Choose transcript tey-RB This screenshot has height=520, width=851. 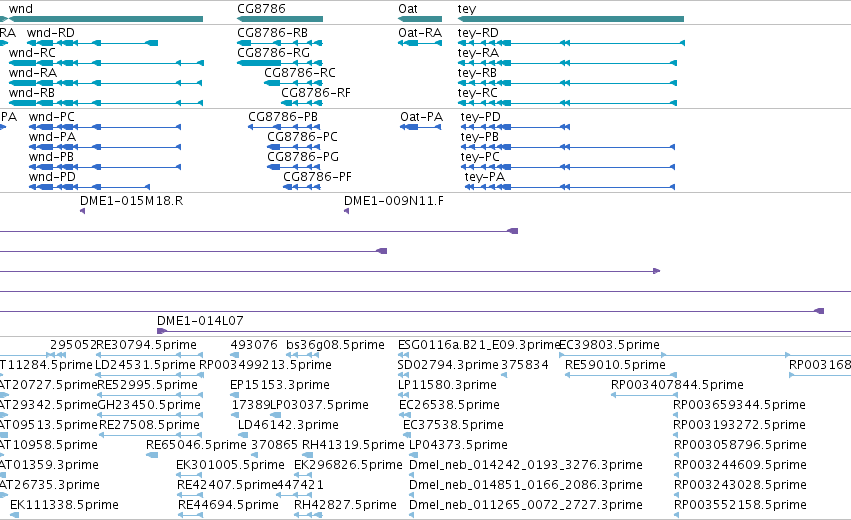tap(477, 73)
